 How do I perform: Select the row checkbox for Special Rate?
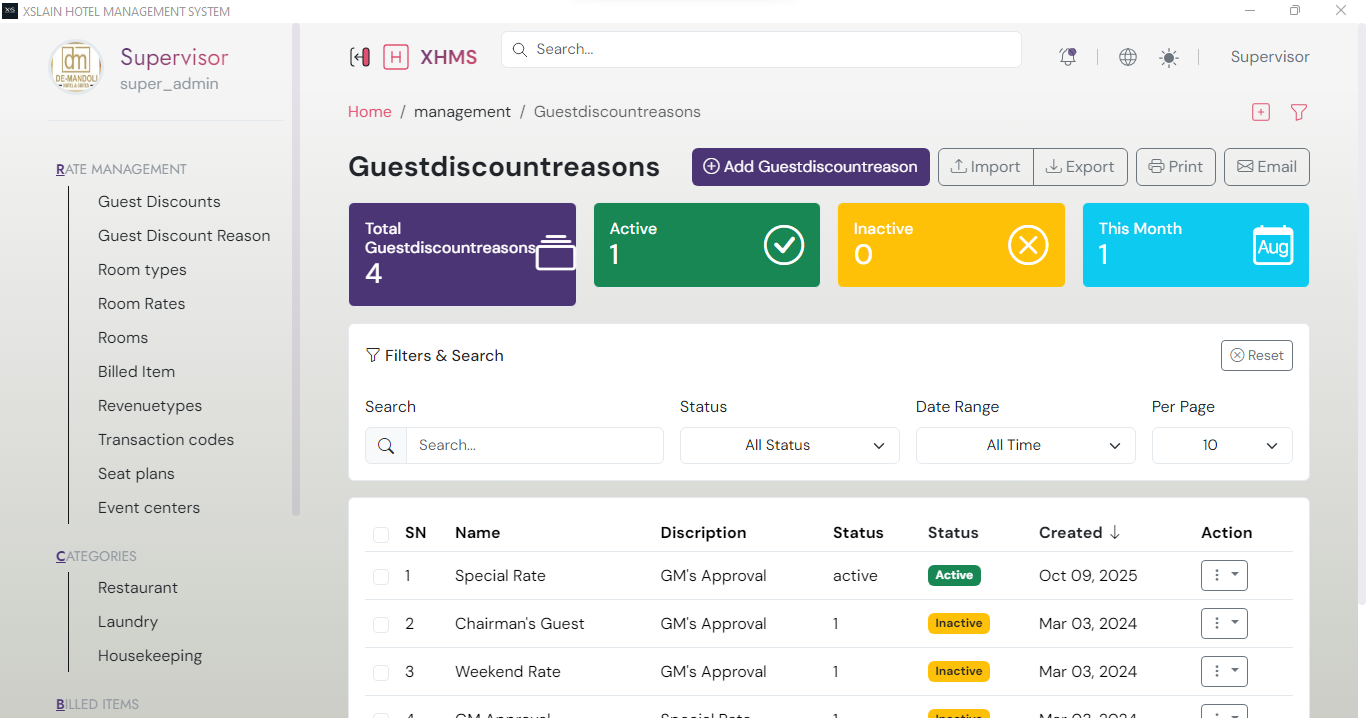[x=381, y=577]
